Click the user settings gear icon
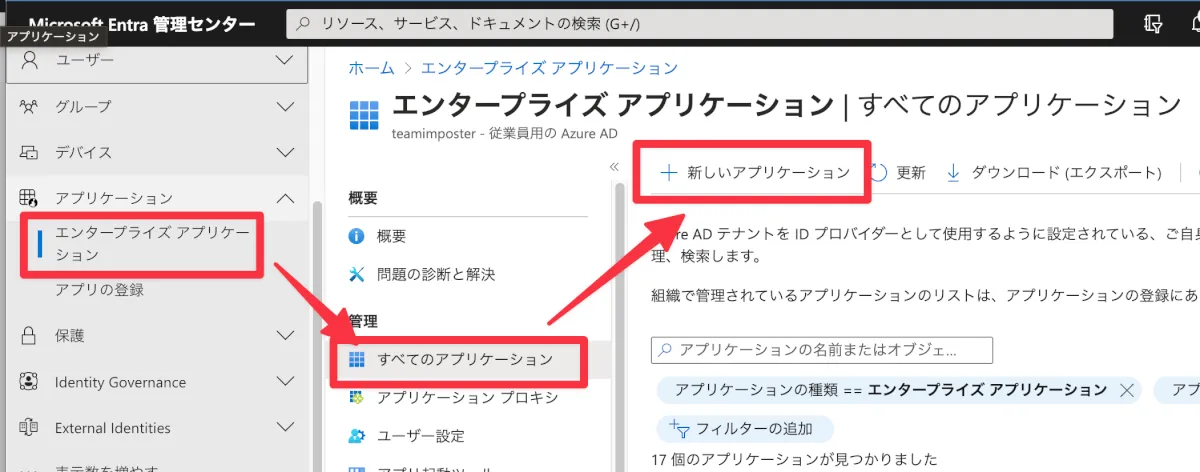Image resolution: width=1200 pixels, height=472 pixels. tap(356, 436)
